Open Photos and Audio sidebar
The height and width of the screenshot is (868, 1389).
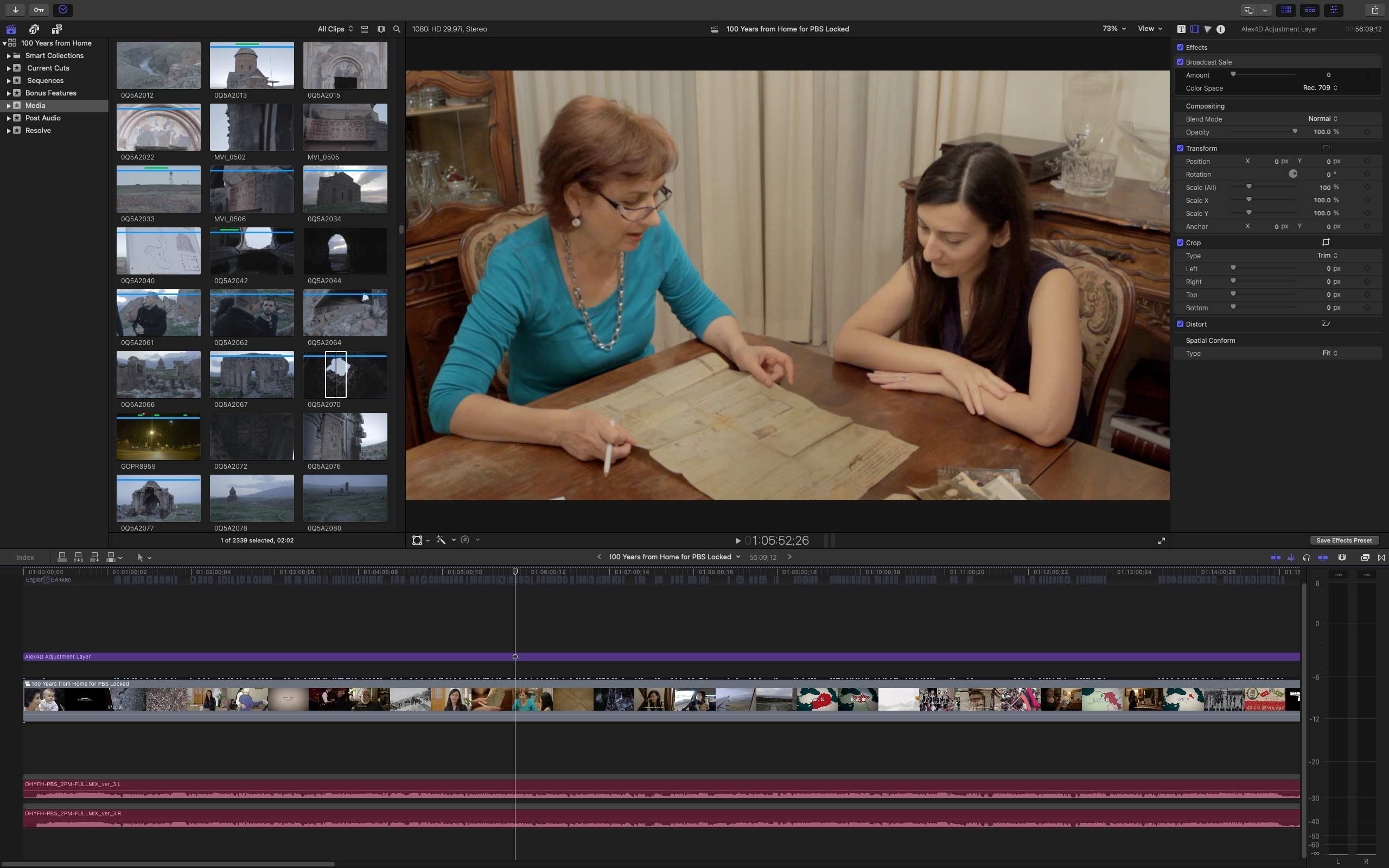pos(34,29)
